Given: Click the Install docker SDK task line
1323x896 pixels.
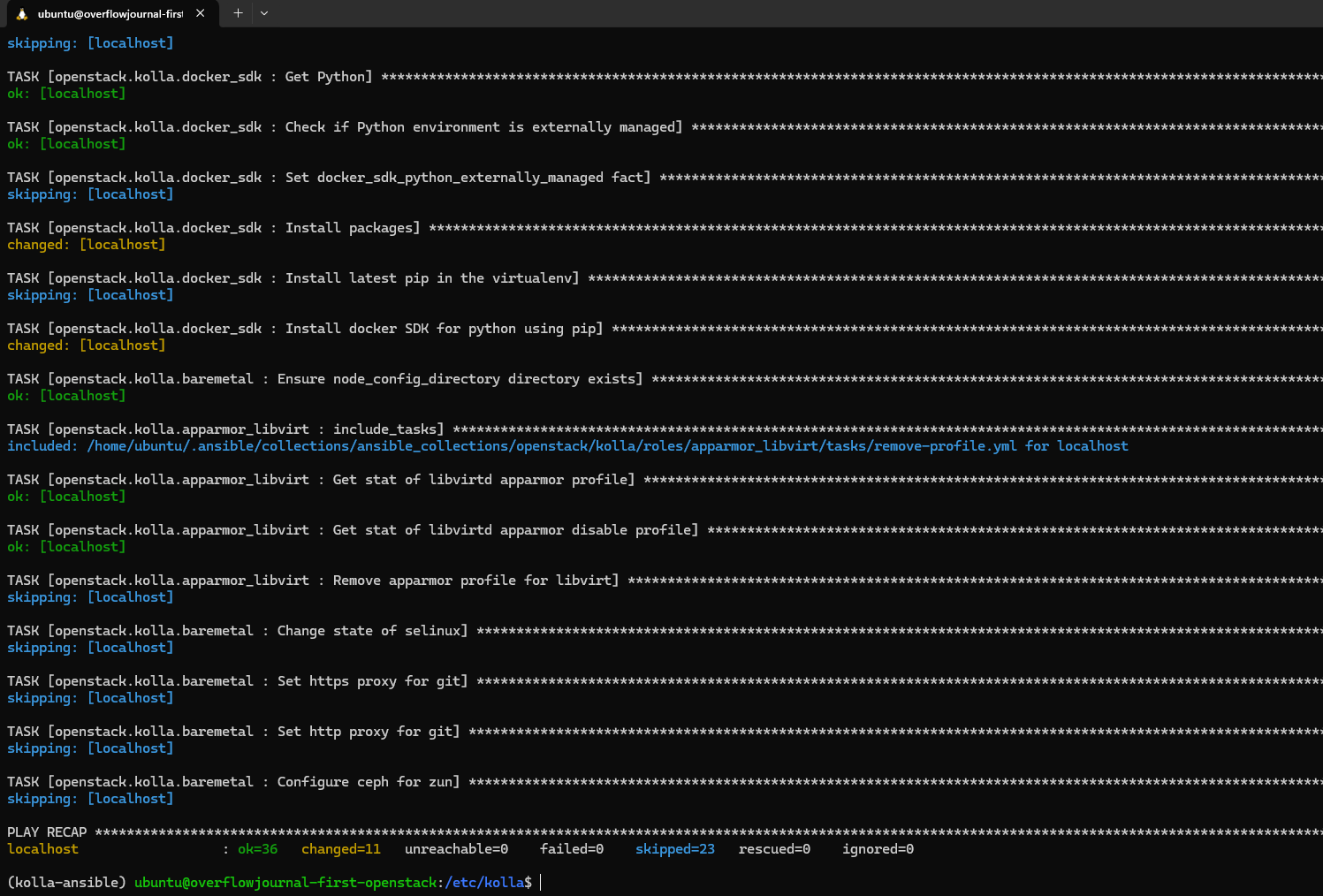Looking at the screenshot, I should tap(665, 329).
